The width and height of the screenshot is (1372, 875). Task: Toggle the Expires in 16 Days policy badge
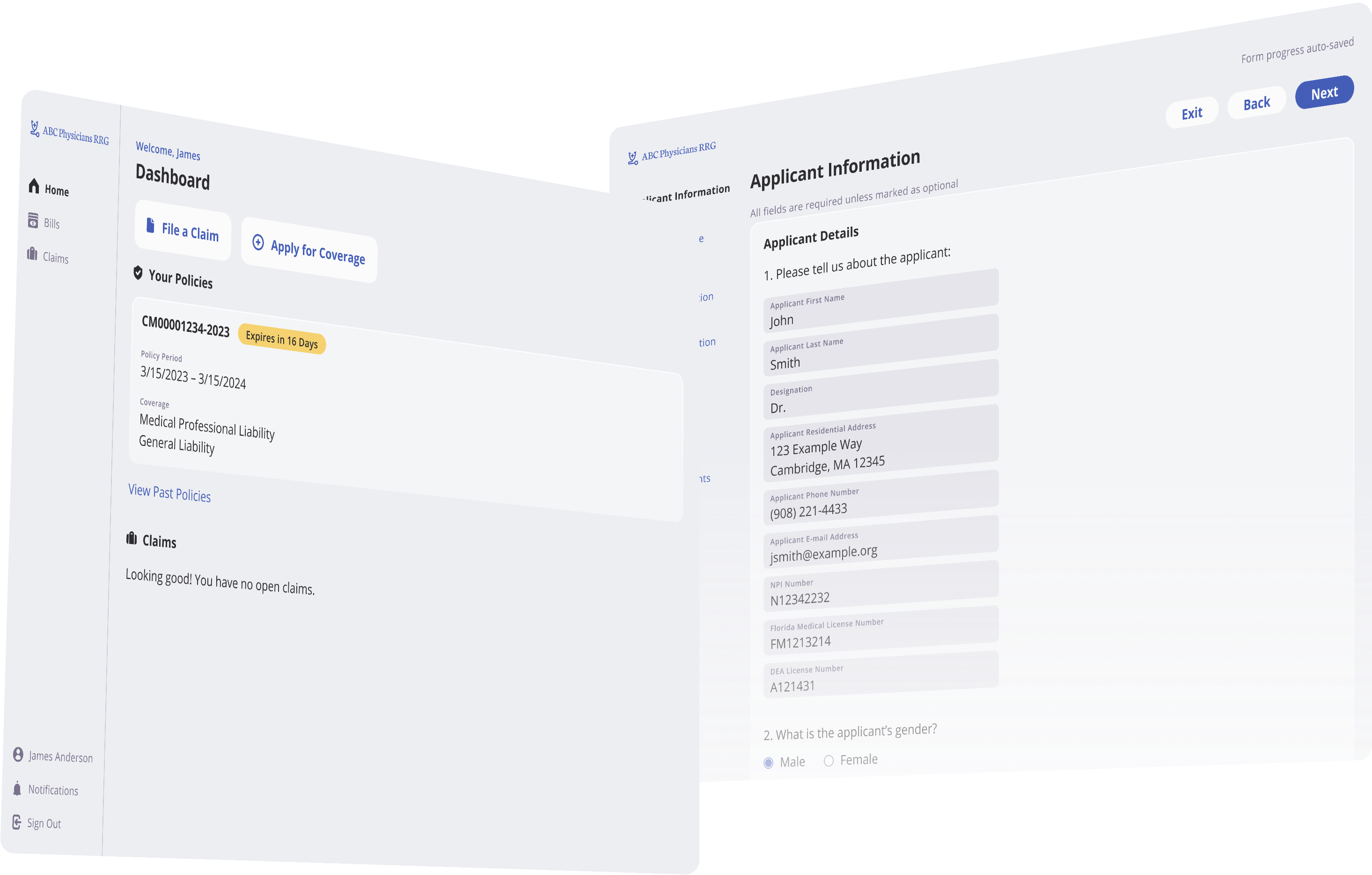click(281, 340)
